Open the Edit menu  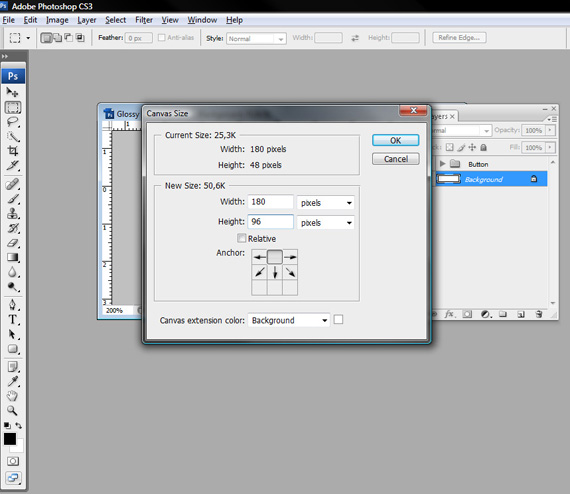[x=30, y=20]
